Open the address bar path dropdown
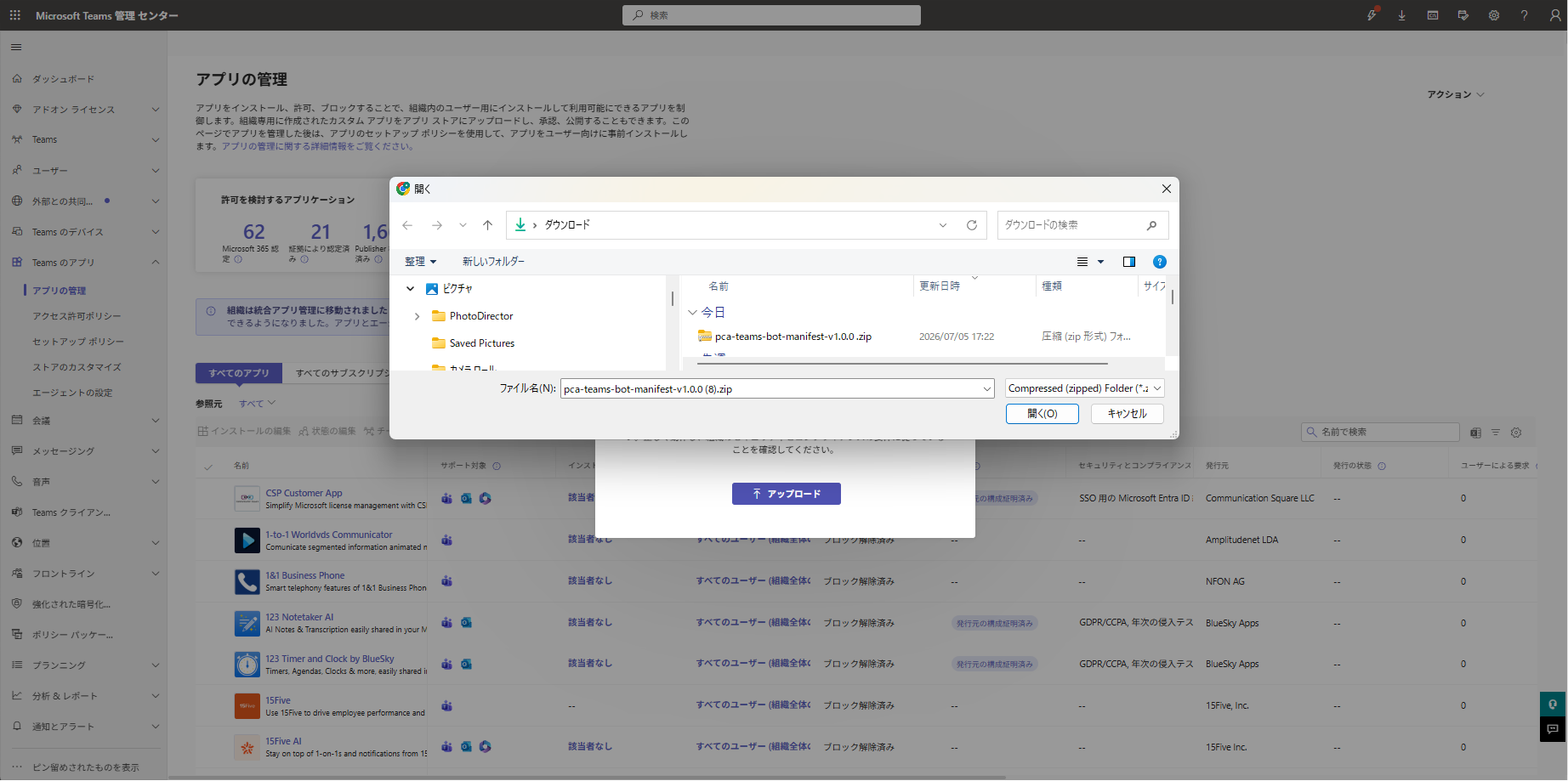The image size is (1568, 781). [x=943, y=225]
